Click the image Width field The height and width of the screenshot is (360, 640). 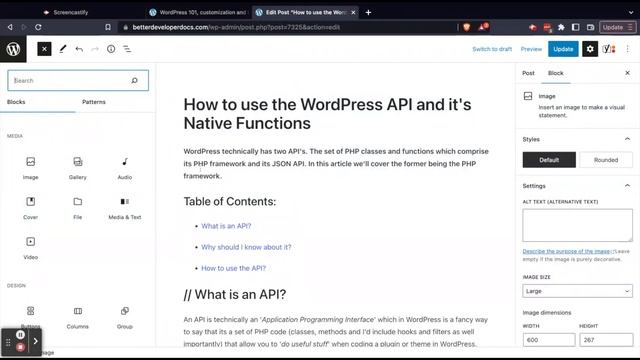tap(549, 340)
